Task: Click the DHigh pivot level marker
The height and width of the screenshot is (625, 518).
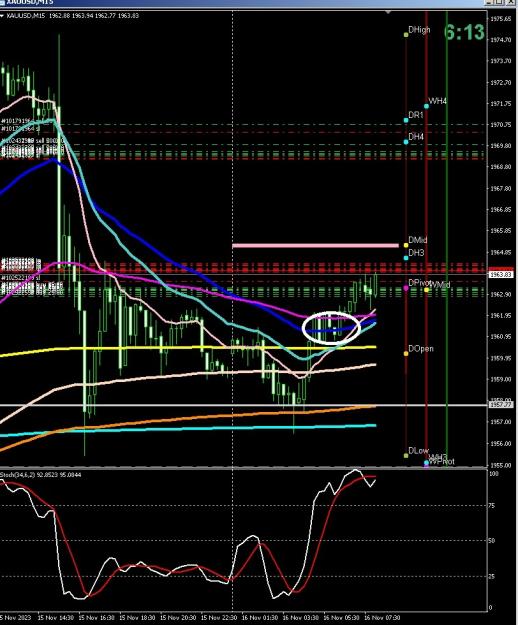Action: pyautogui.click(x=406, y=35)
